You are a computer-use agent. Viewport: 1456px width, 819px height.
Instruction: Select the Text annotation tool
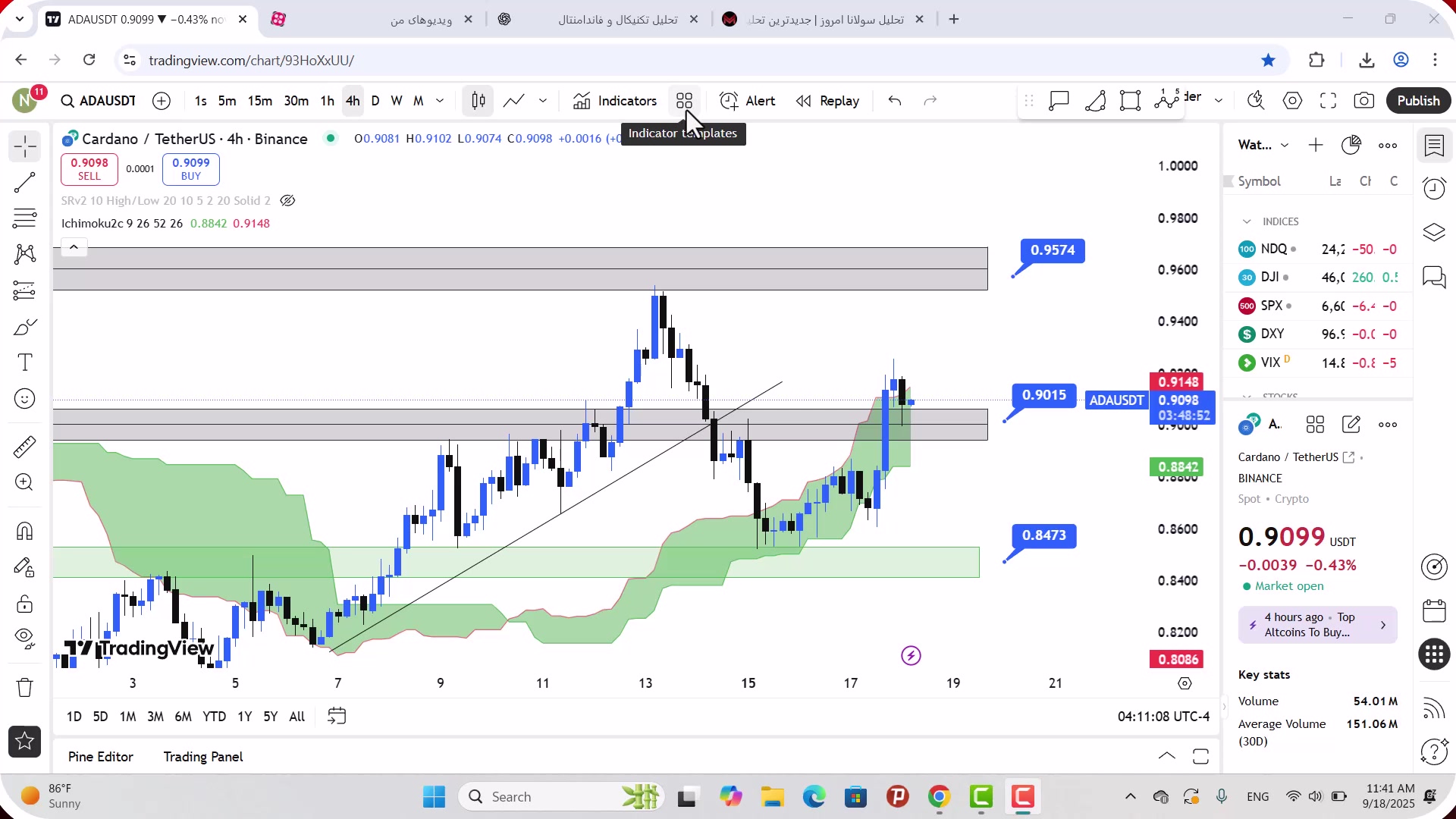point(25,362)
